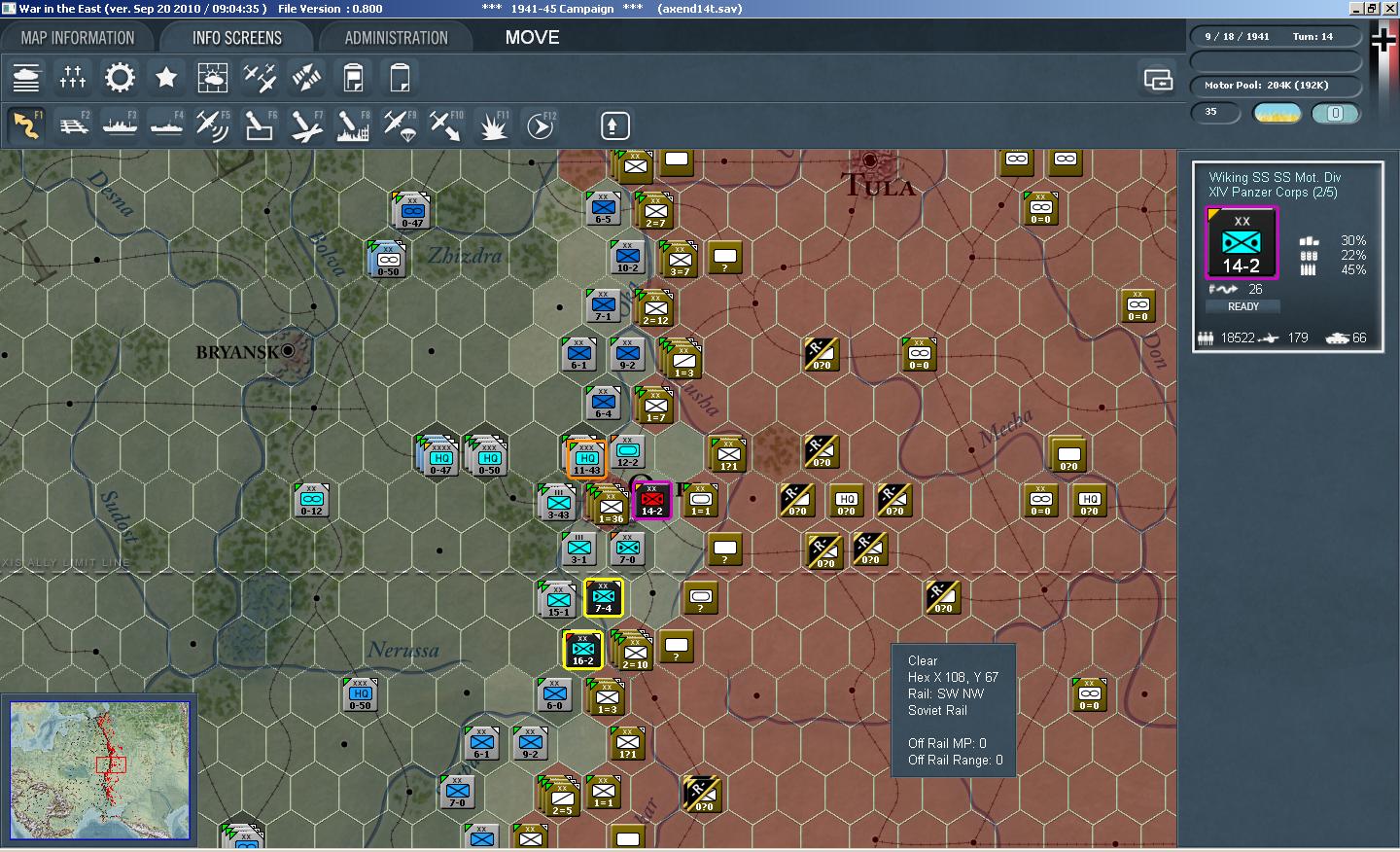This screenshot has height=852, width=1400.
Task: Select the 6-5 infantry unit
Action: 603,208
